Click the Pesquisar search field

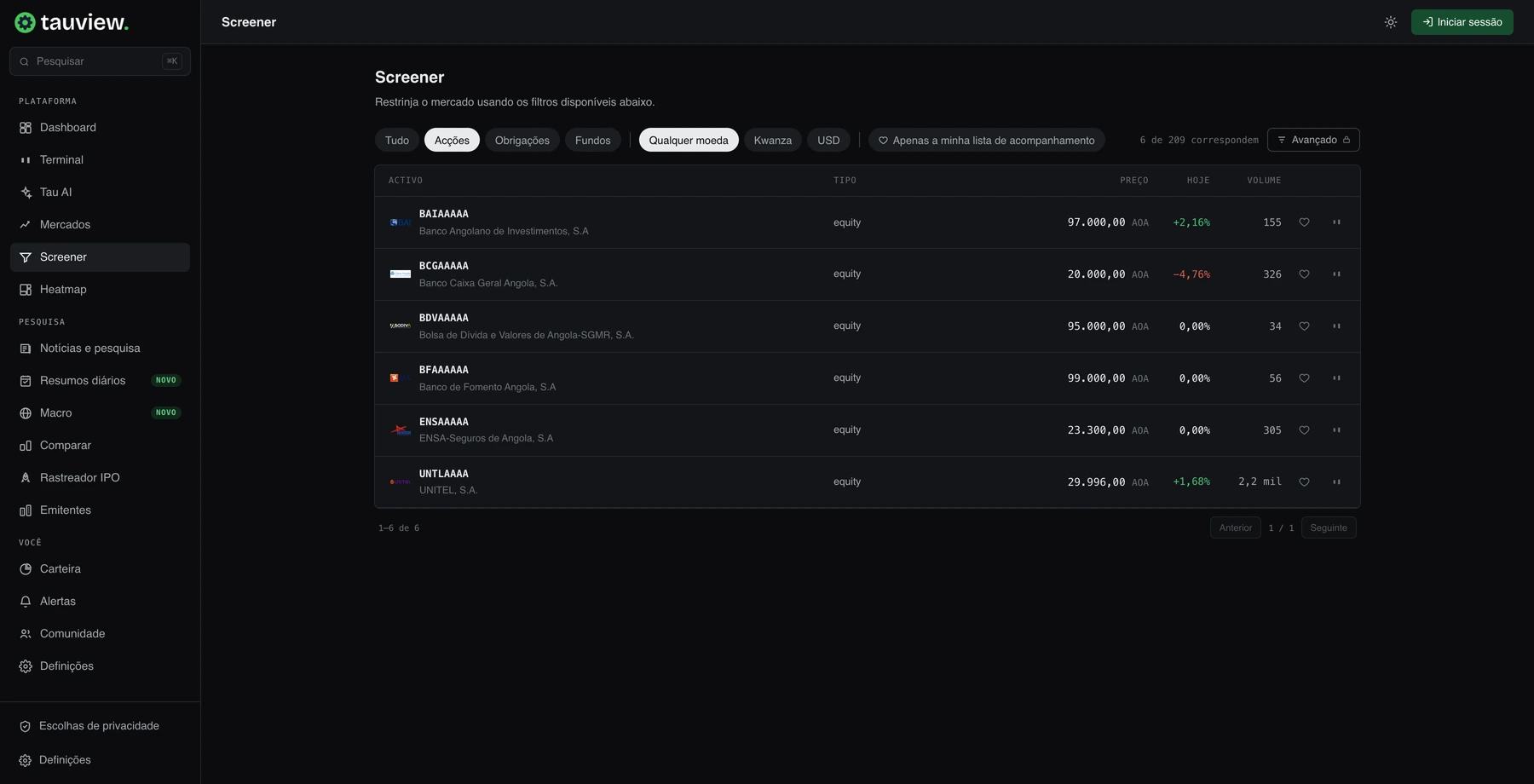[x=100, y=61]
